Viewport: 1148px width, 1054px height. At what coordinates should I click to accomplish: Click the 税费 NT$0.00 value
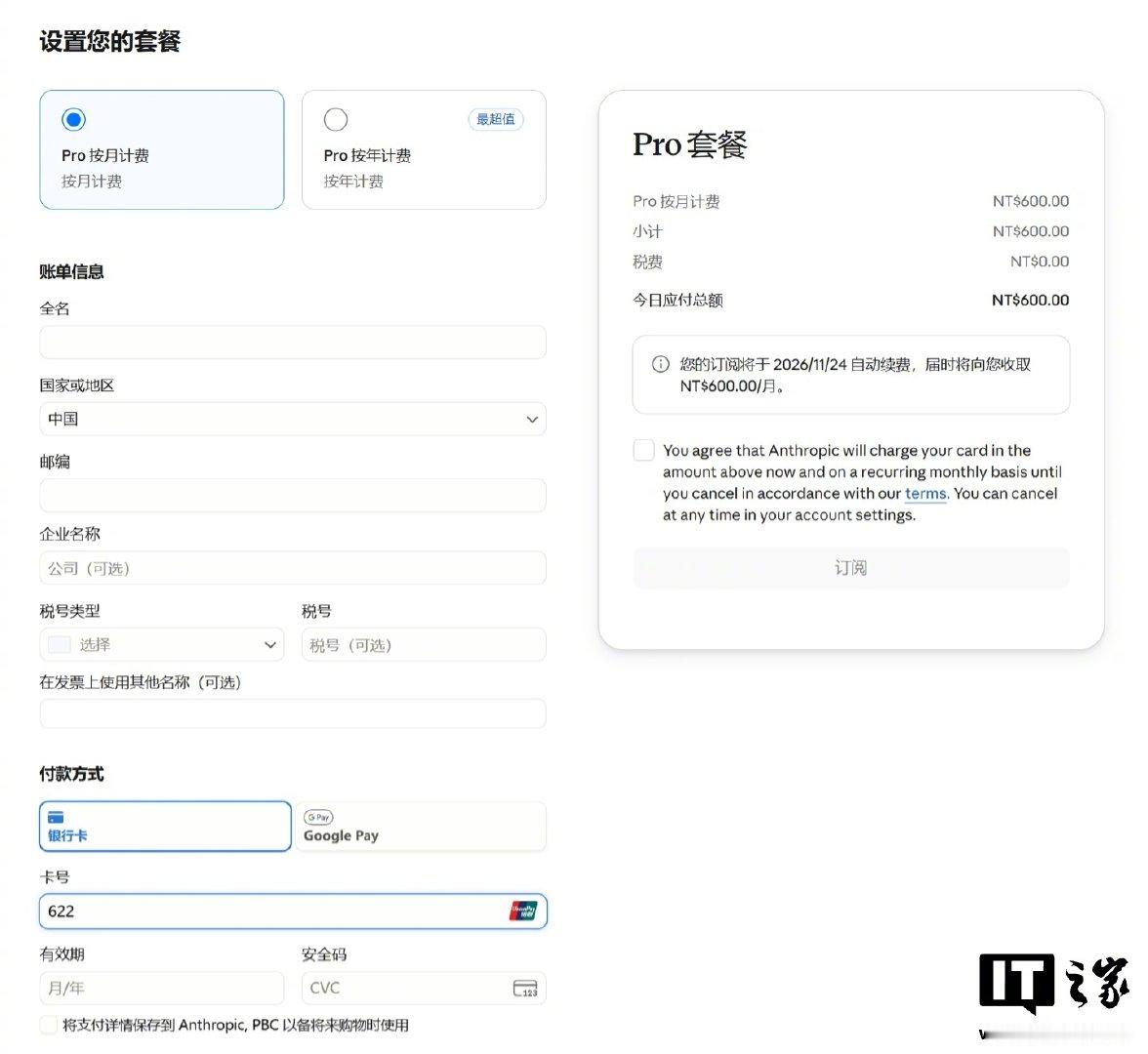coord(1040,262)
